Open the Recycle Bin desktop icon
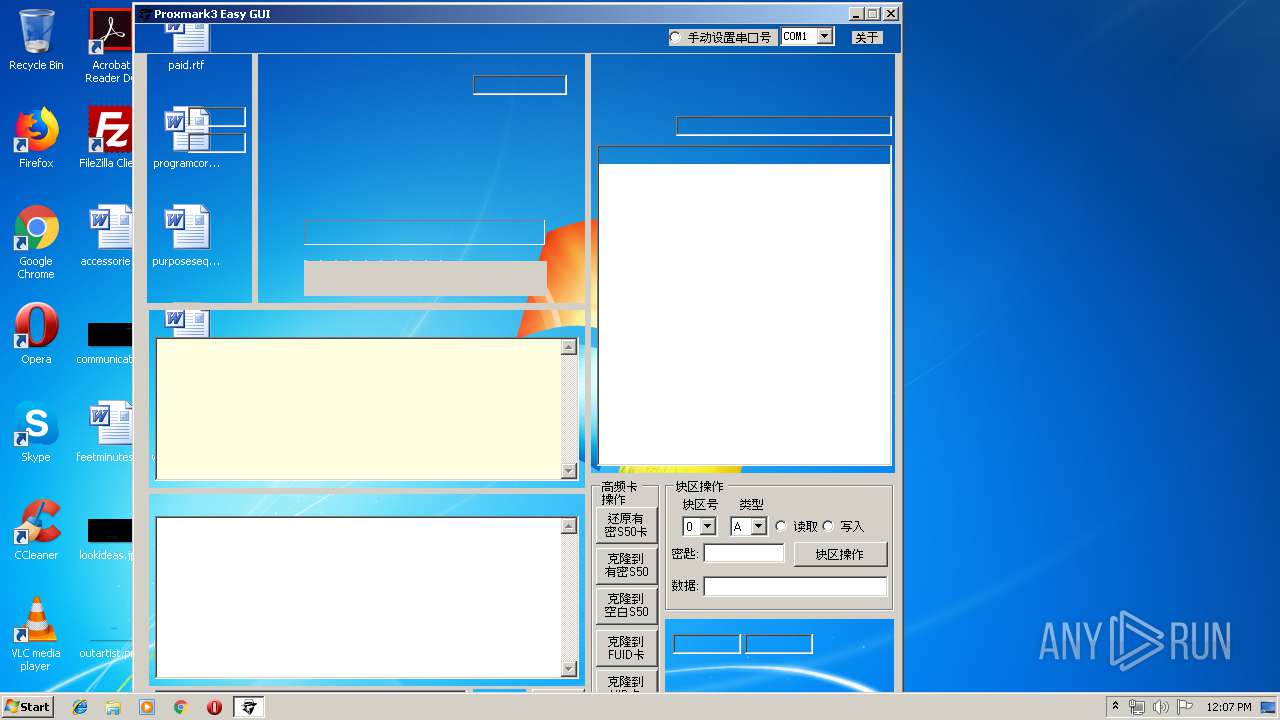Viewport: 1280px width, 720px height. [x=36, y=40]
